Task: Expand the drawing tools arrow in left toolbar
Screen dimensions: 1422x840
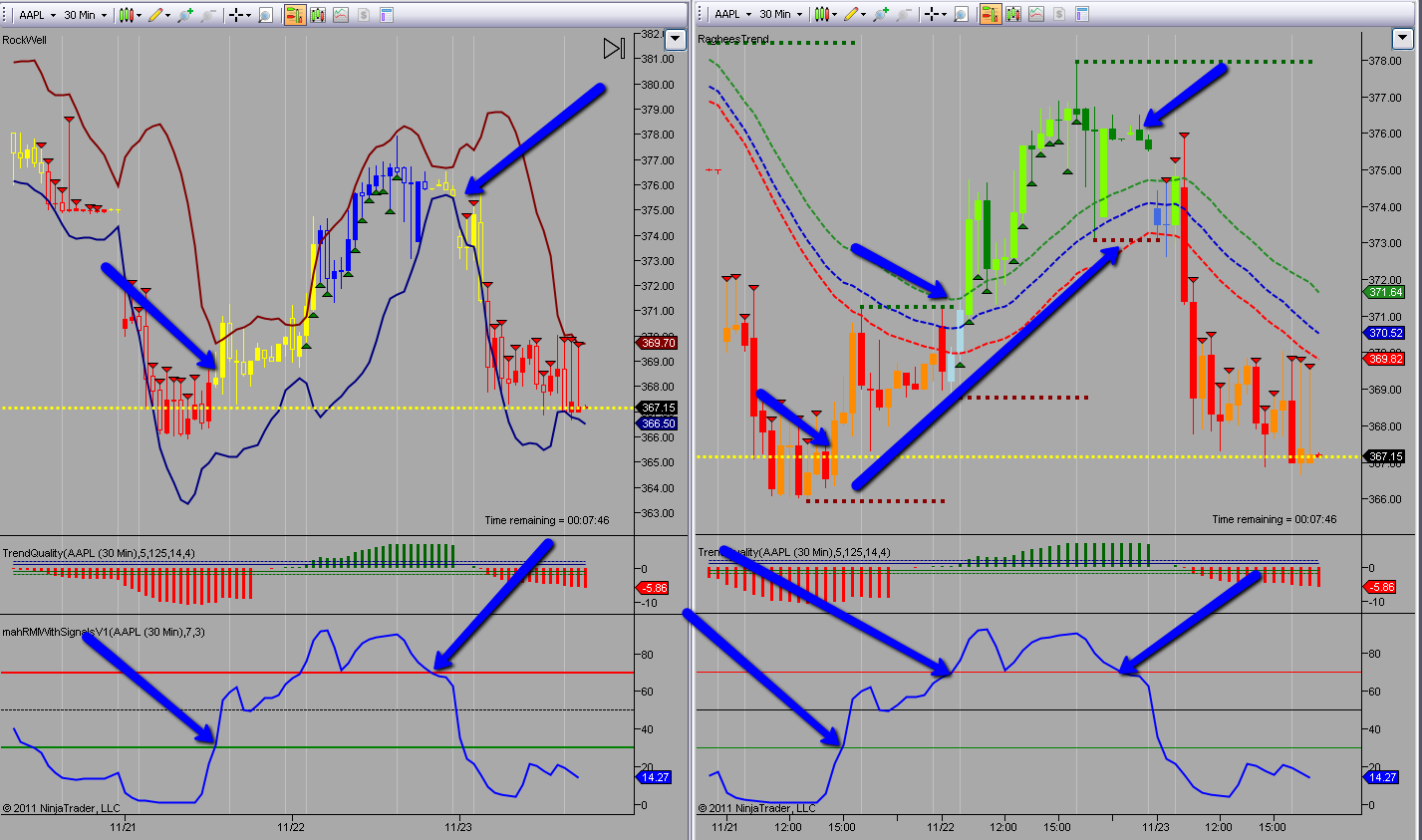Action: tap(168, 15)
